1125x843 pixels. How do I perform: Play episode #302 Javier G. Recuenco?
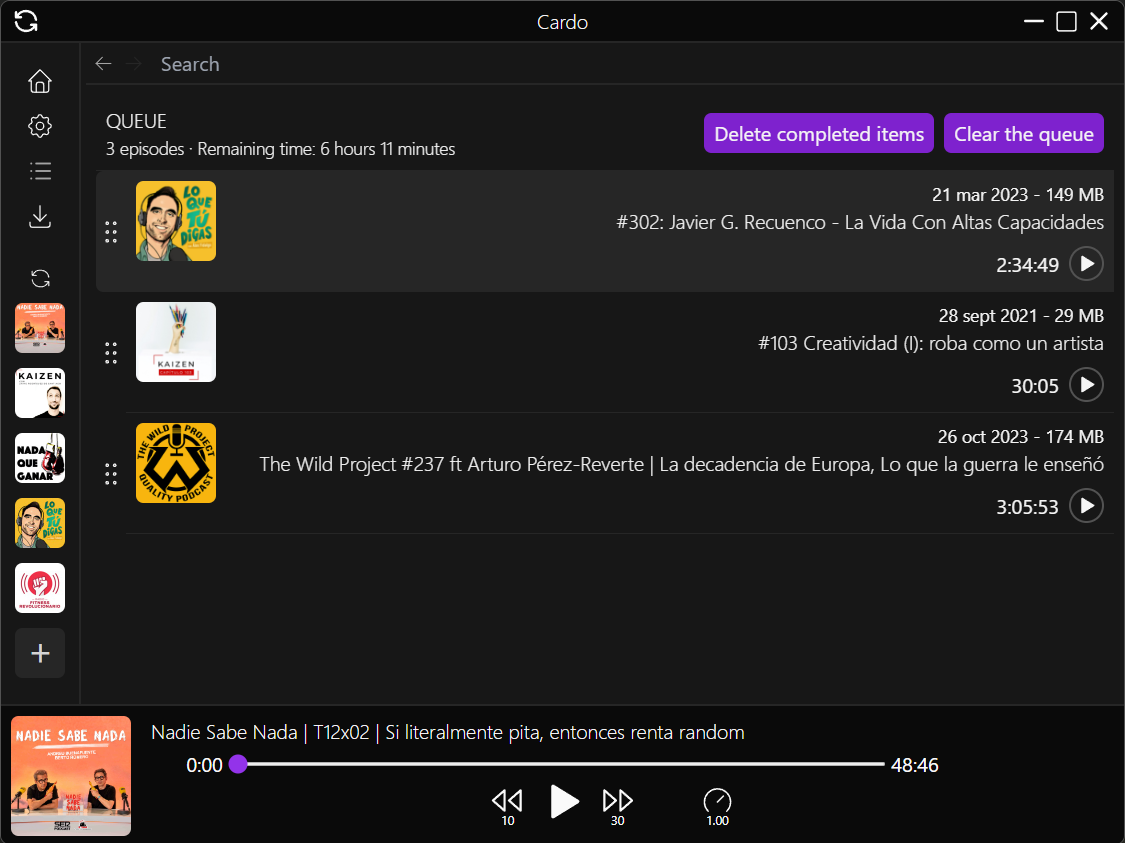pos(1086,264)
